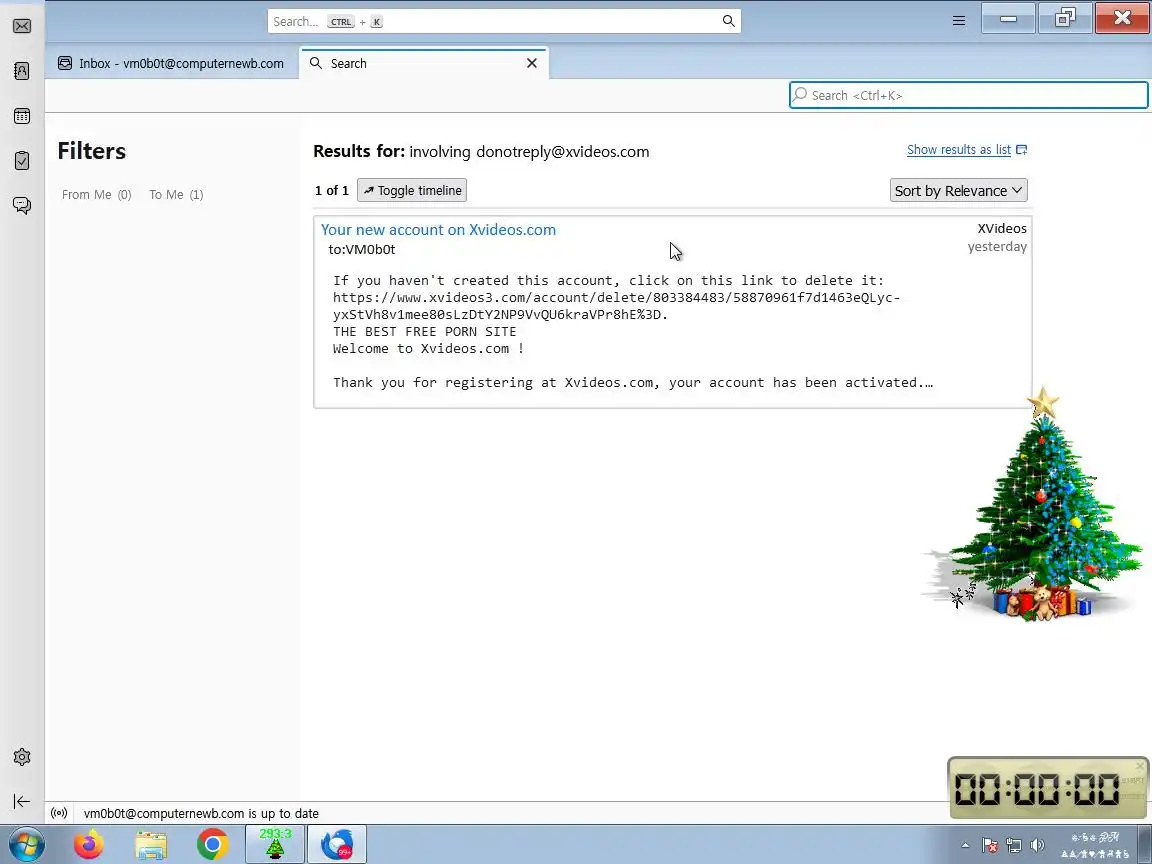Minimize the Thunderbird window
This screenshot has width=1152, height=864.
[x=1008, y=18]
